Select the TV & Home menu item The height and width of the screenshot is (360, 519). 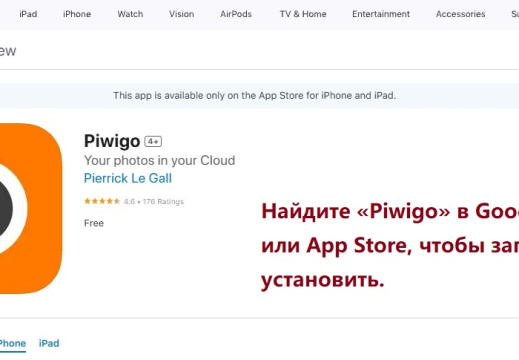303,14
